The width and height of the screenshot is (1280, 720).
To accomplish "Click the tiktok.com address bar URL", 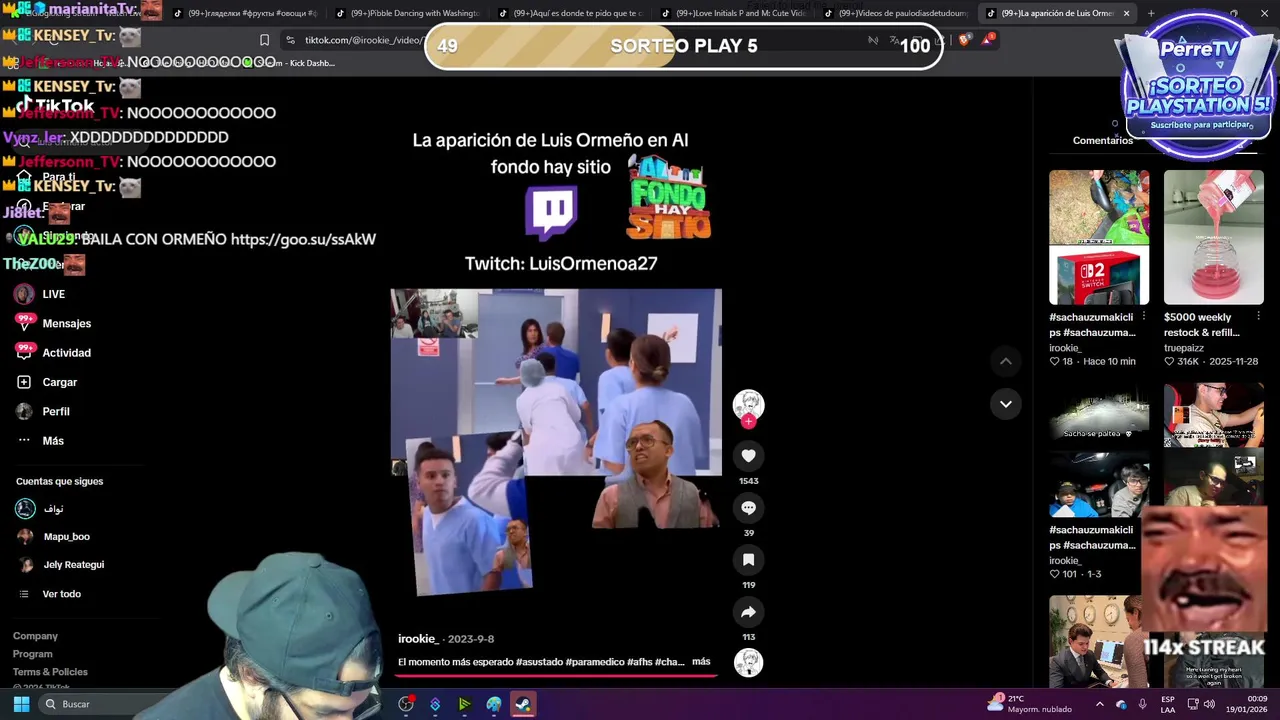I will click(x=365, y=40).
